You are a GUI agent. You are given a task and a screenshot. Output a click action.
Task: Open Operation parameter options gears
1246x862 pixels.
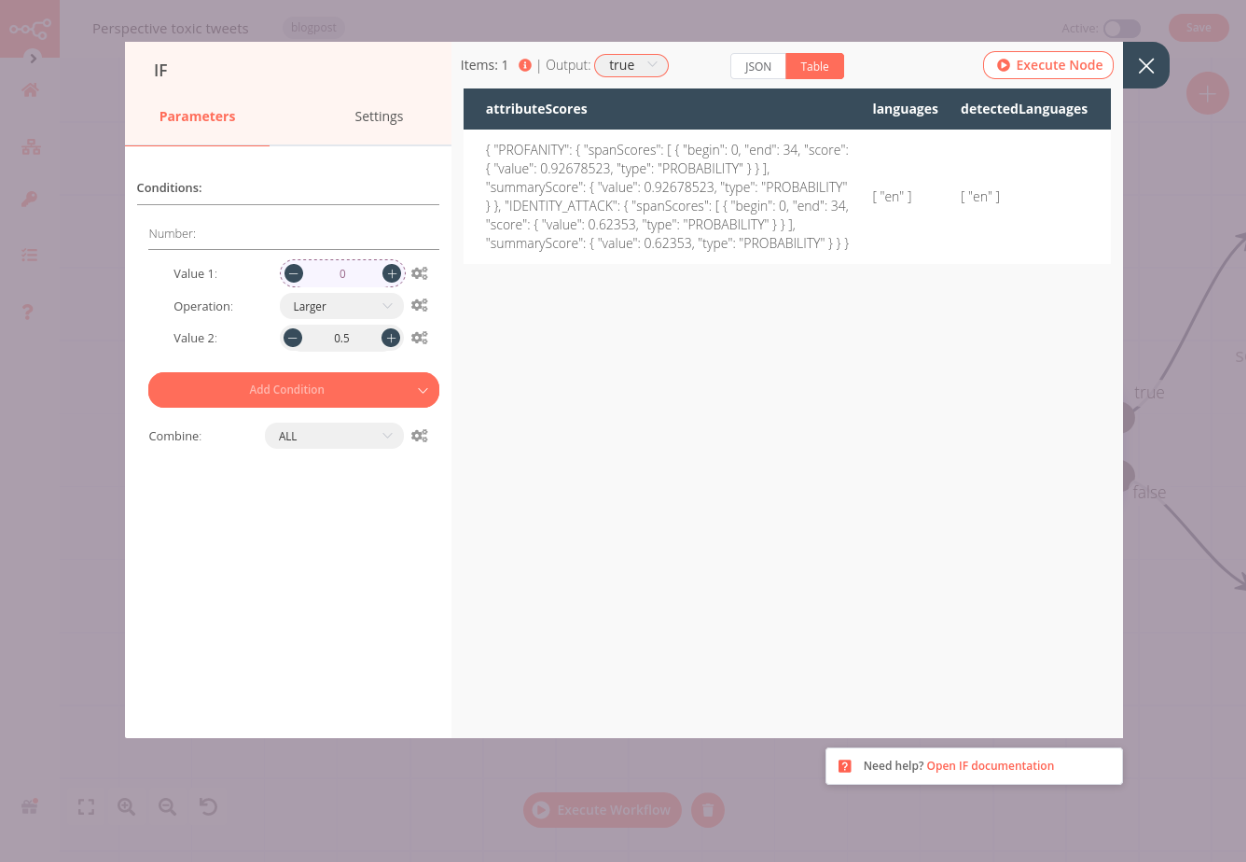tap(420, 306)
